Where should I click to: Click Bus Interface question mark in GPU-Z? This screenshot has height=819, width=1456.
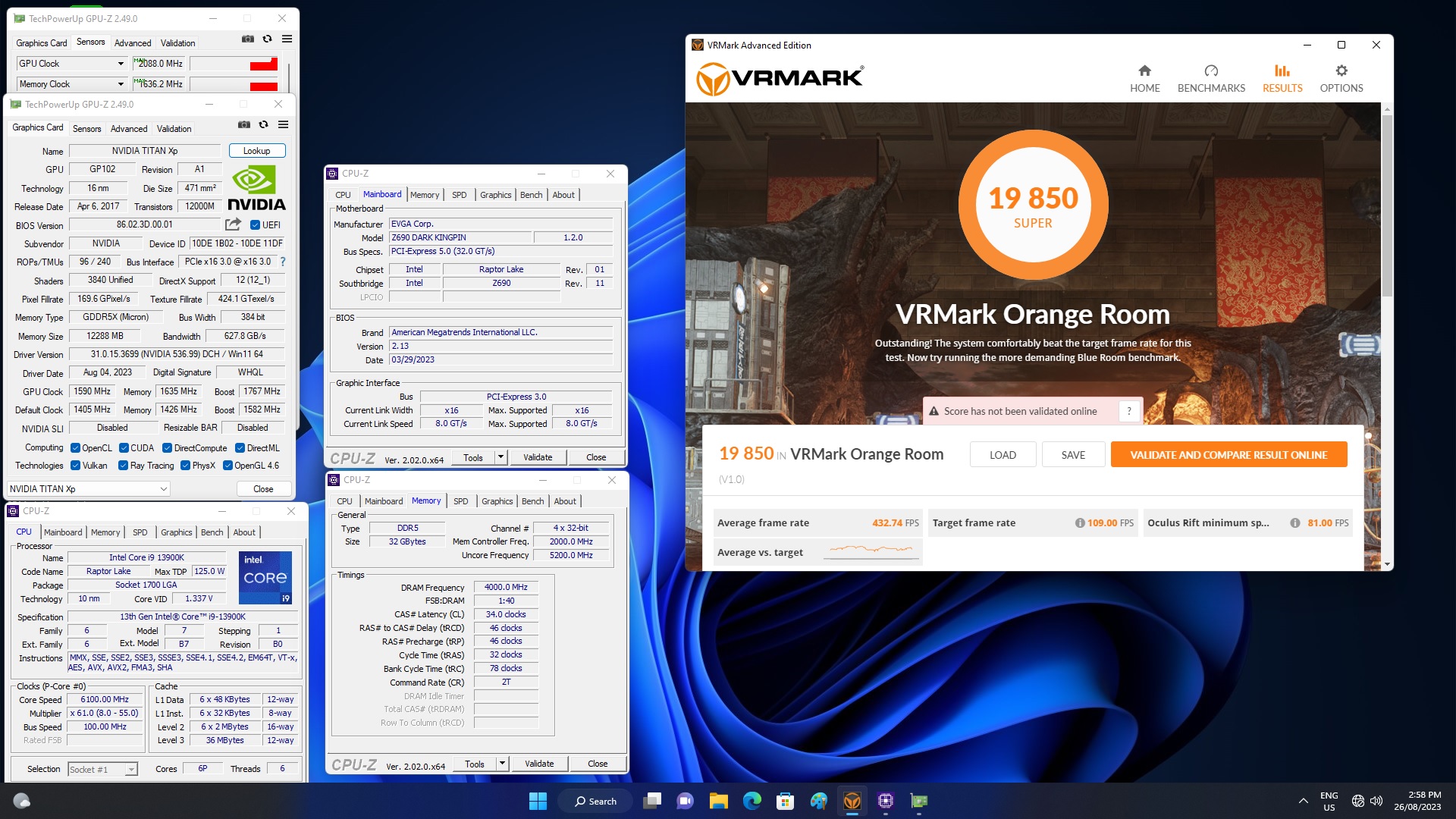tap(283, 262)
